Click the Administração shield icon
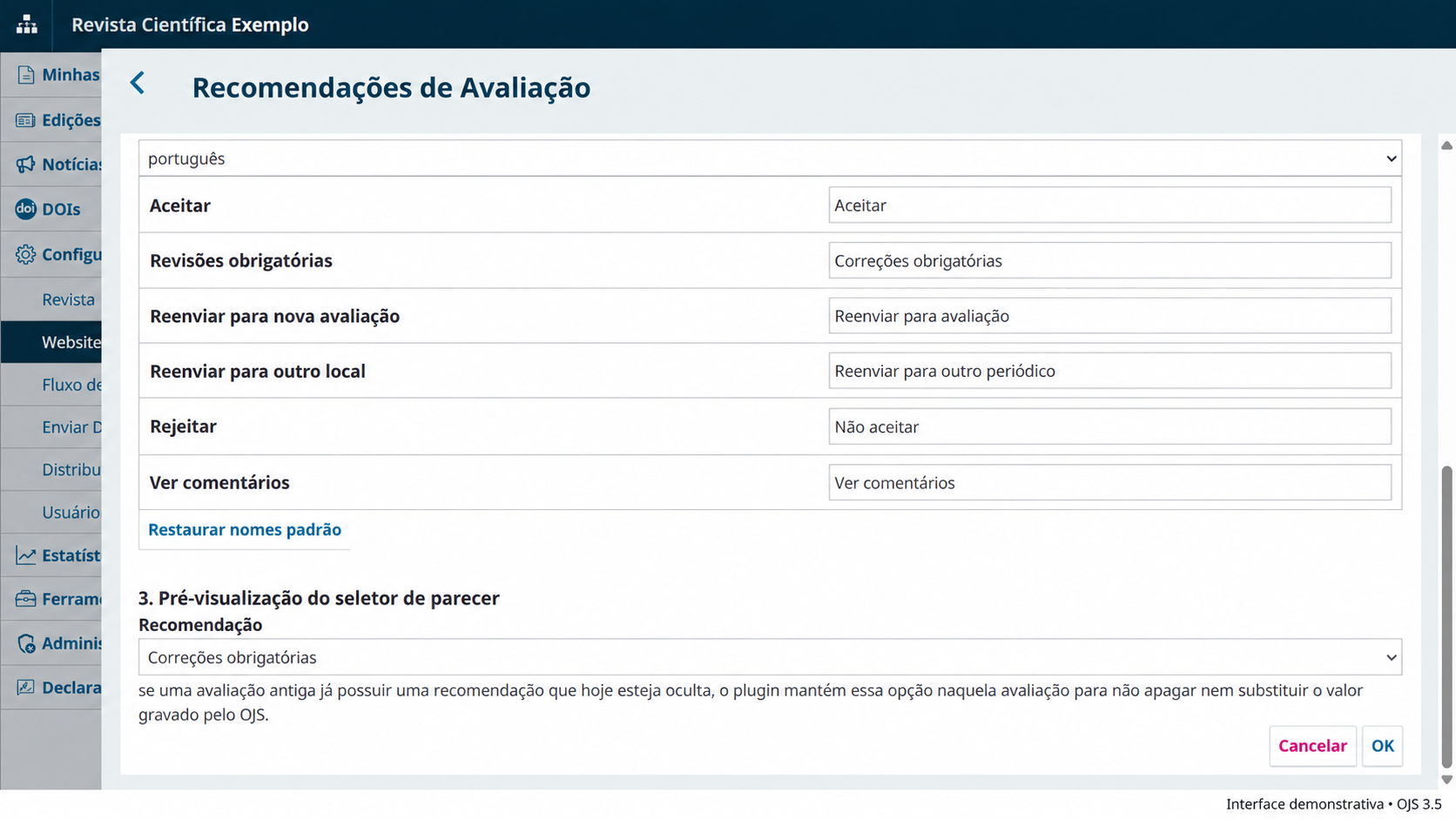Image resolution: width=1456 pixels, height=819 pixels. pyautogui.click(x=25, y=643)
